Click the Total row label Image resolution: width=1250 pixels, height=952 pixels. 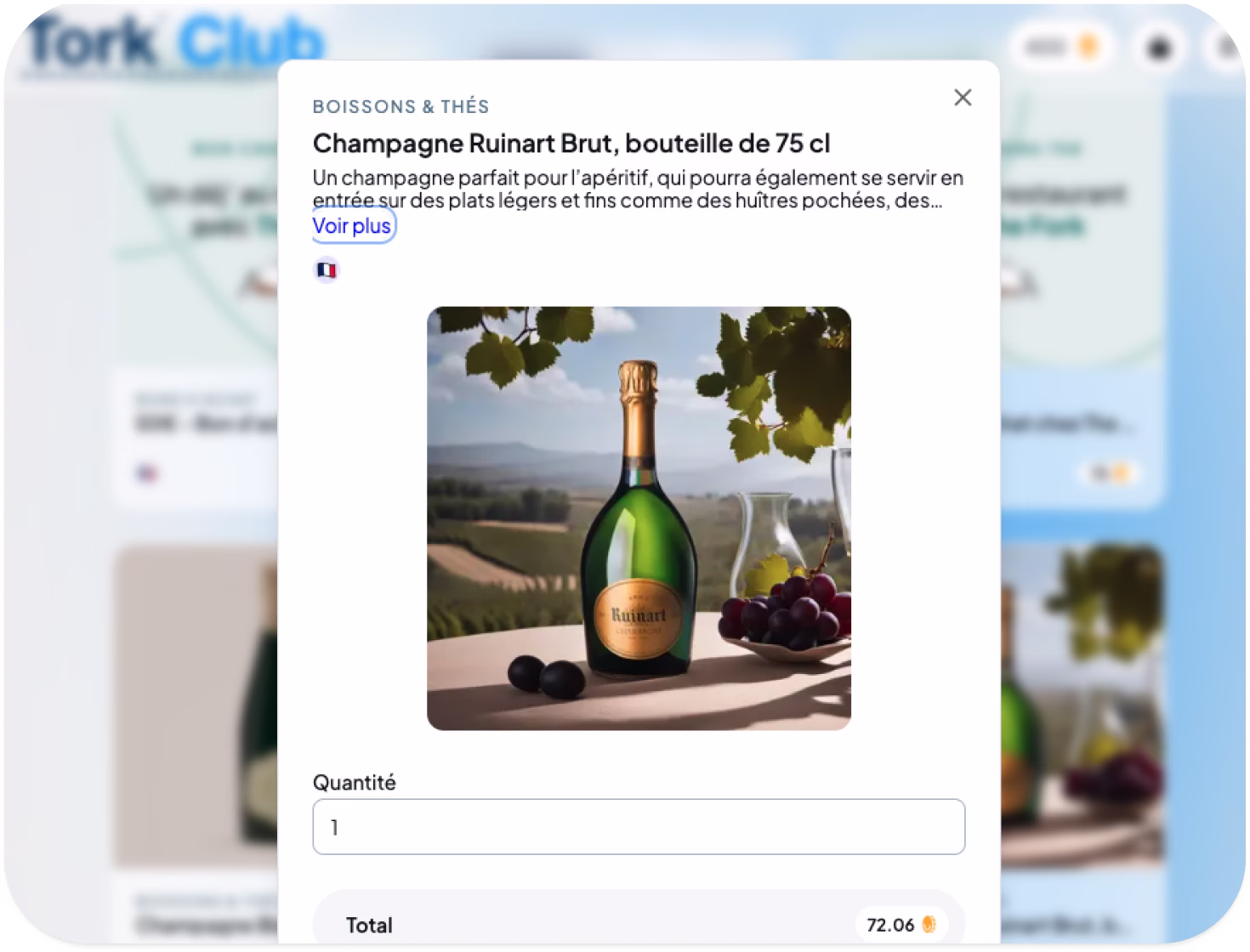[369, 925]
